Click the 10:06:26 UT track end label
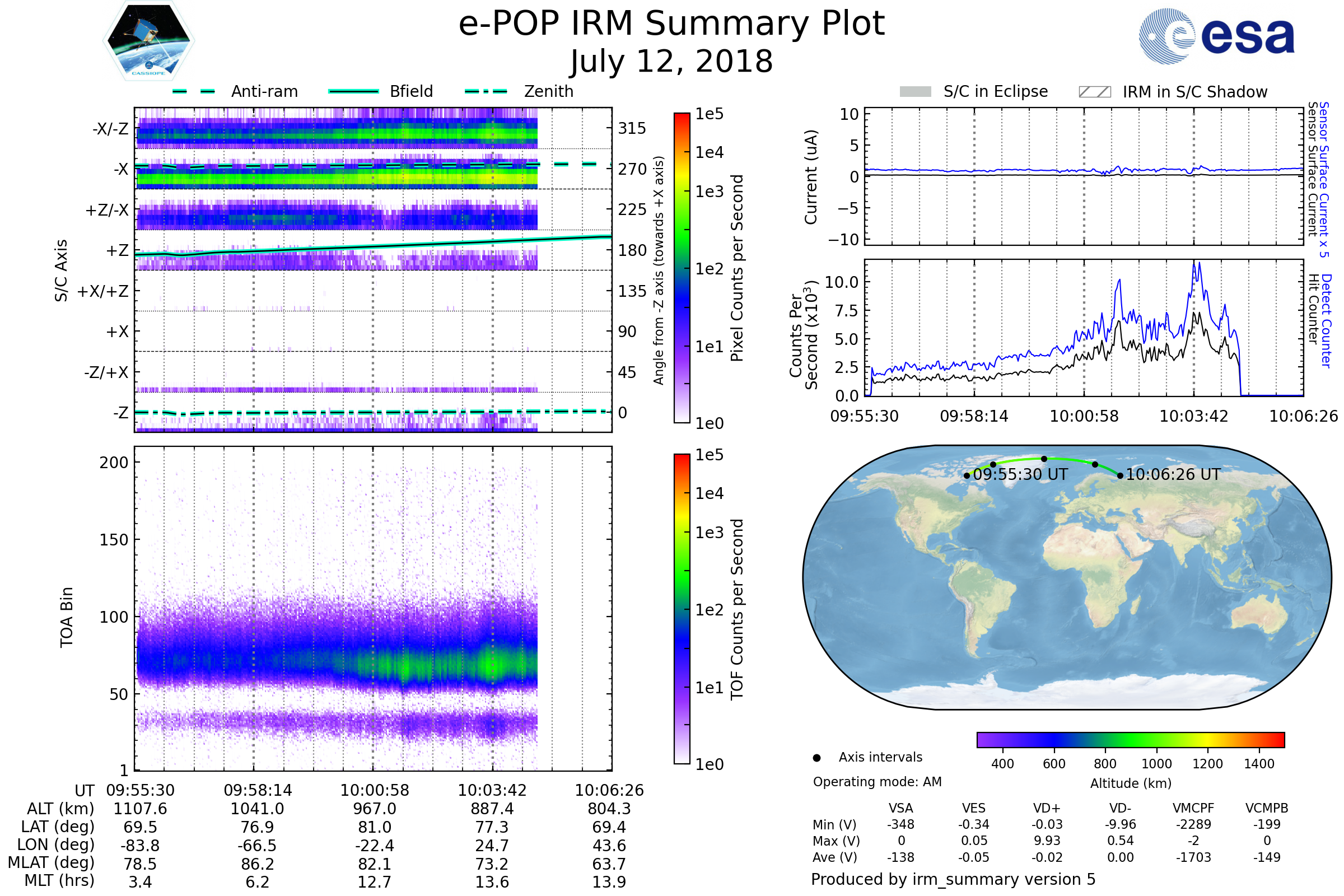1344x896 pixels. (1173, 474)
